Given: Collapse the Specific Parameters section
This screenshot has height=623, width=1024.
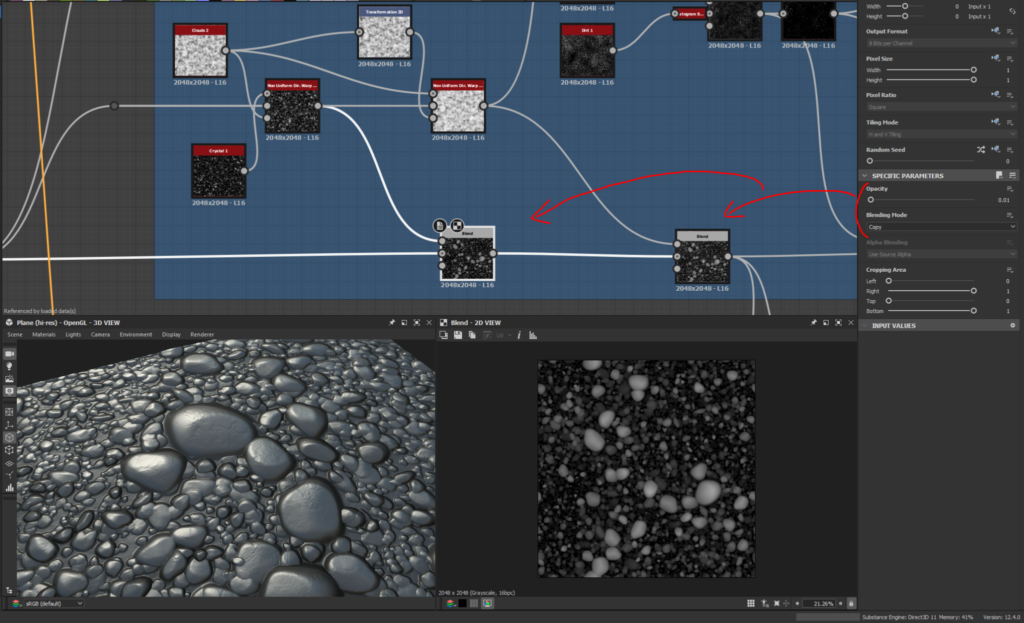Looking at the screenshot, I should click(x=866, y=176).
